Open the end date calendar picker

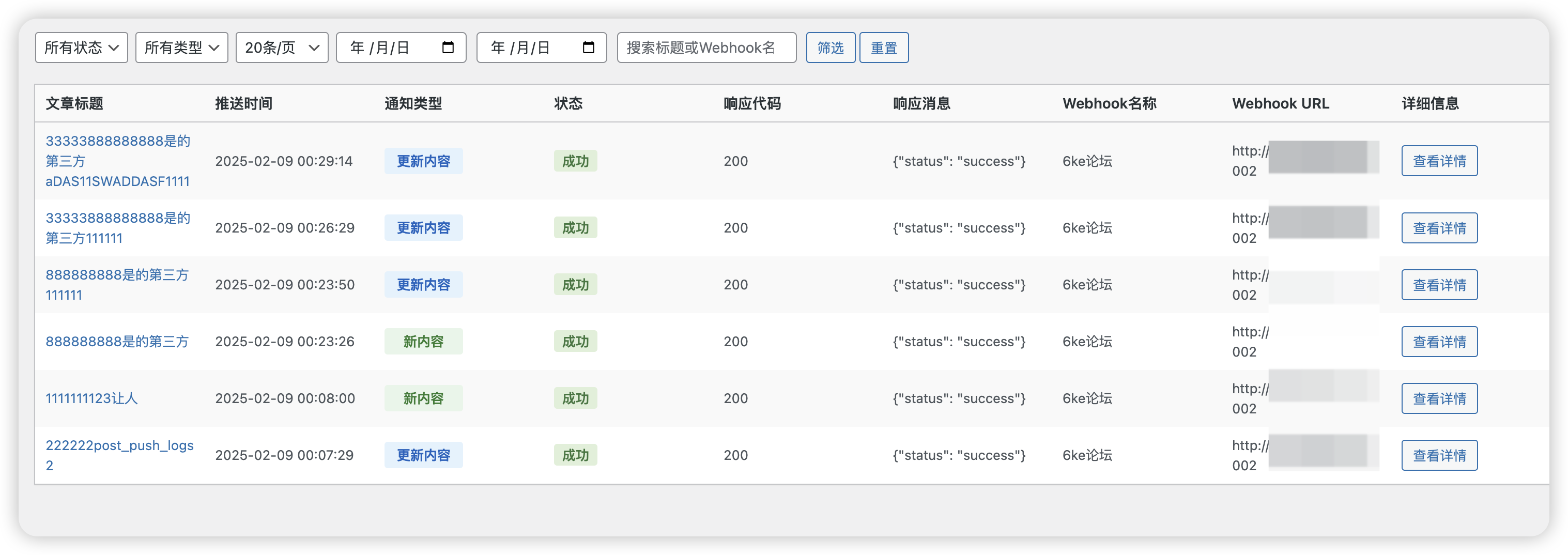tap(588, 47)
